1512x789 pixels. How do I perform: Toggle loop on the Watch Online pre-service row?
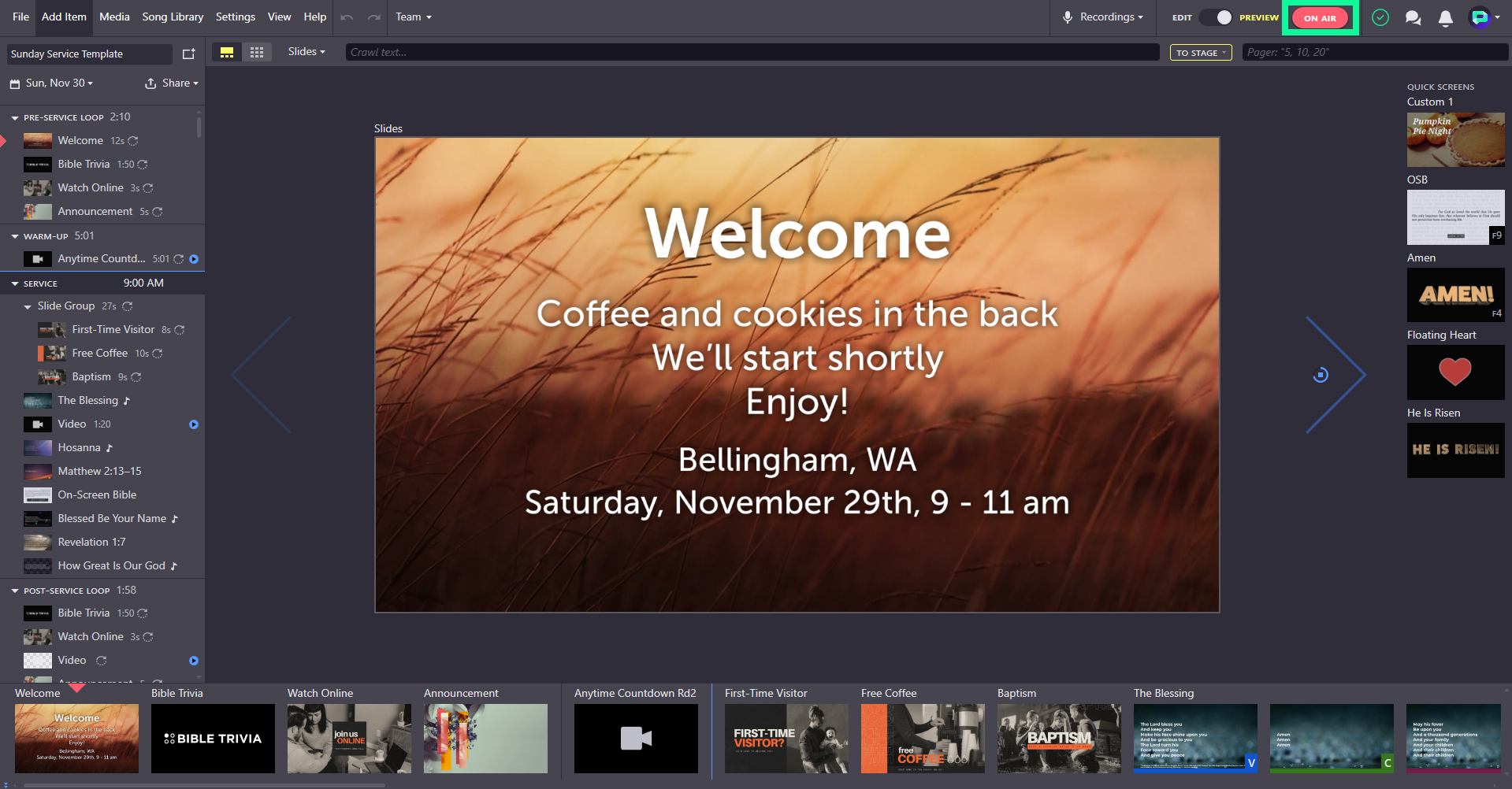click(148, 188)
